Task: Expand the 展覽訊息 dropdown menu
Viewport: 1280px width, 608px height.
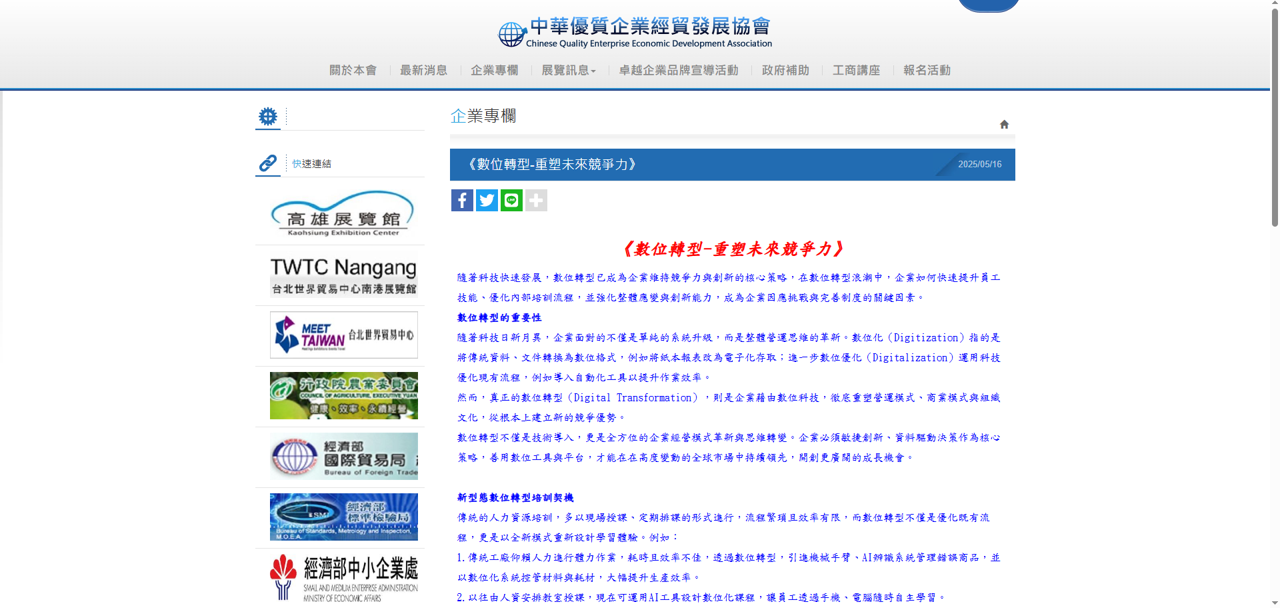Action: pyautogui.click(x=568, y=70)
